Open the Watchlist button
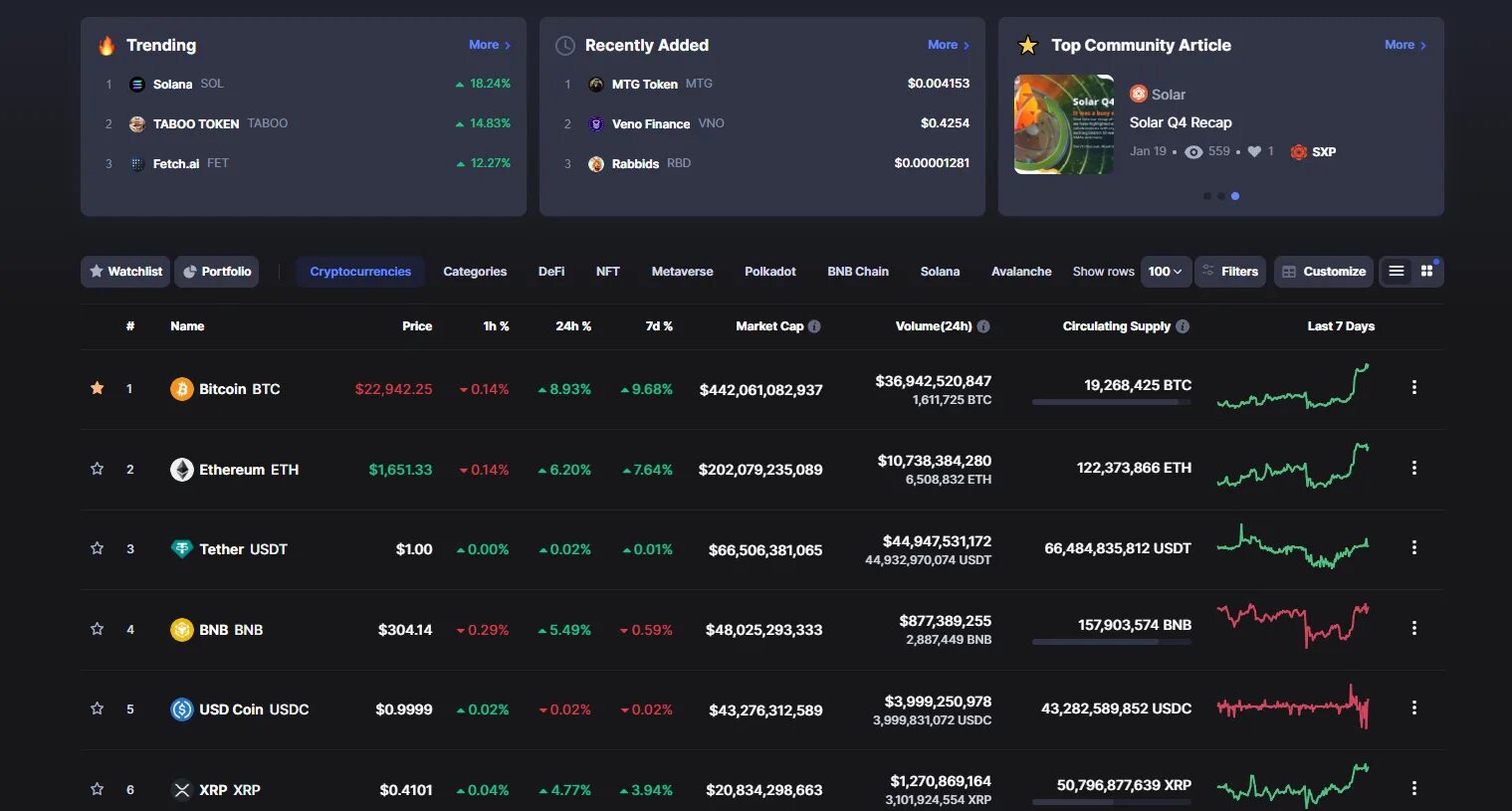 coord(125,272)
